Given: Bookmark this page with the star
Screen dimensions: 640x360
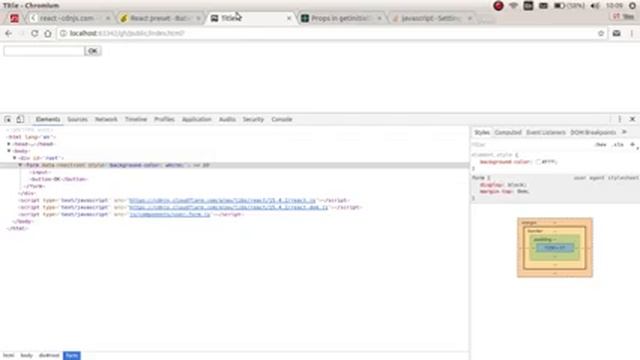Looking at the screenshot, I should click(601, 33).
